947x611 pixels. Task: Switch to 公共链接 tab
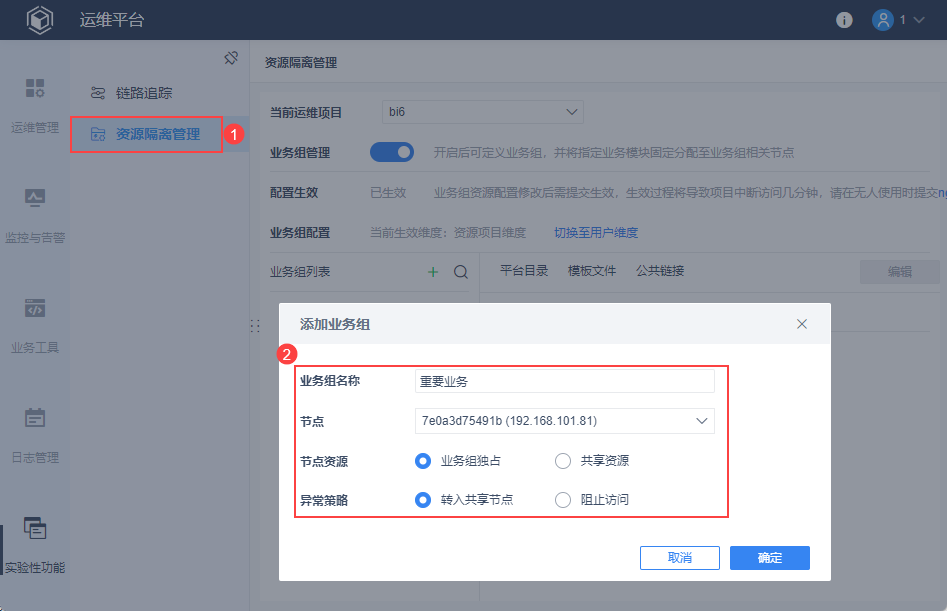[660, 270]
